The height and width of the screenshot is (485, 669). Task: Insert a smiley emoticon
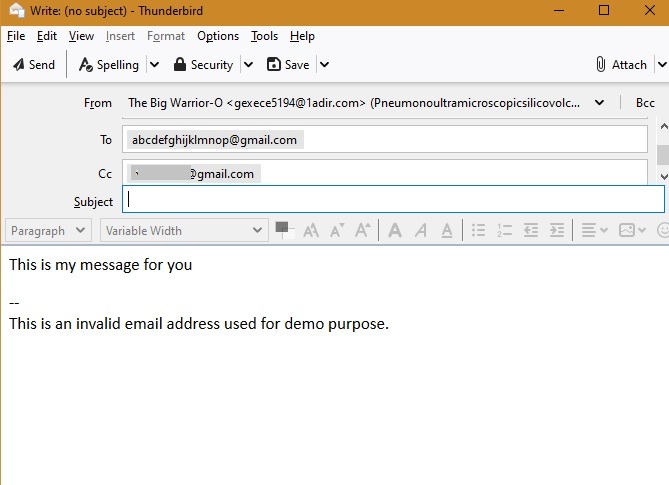(663, 230)
